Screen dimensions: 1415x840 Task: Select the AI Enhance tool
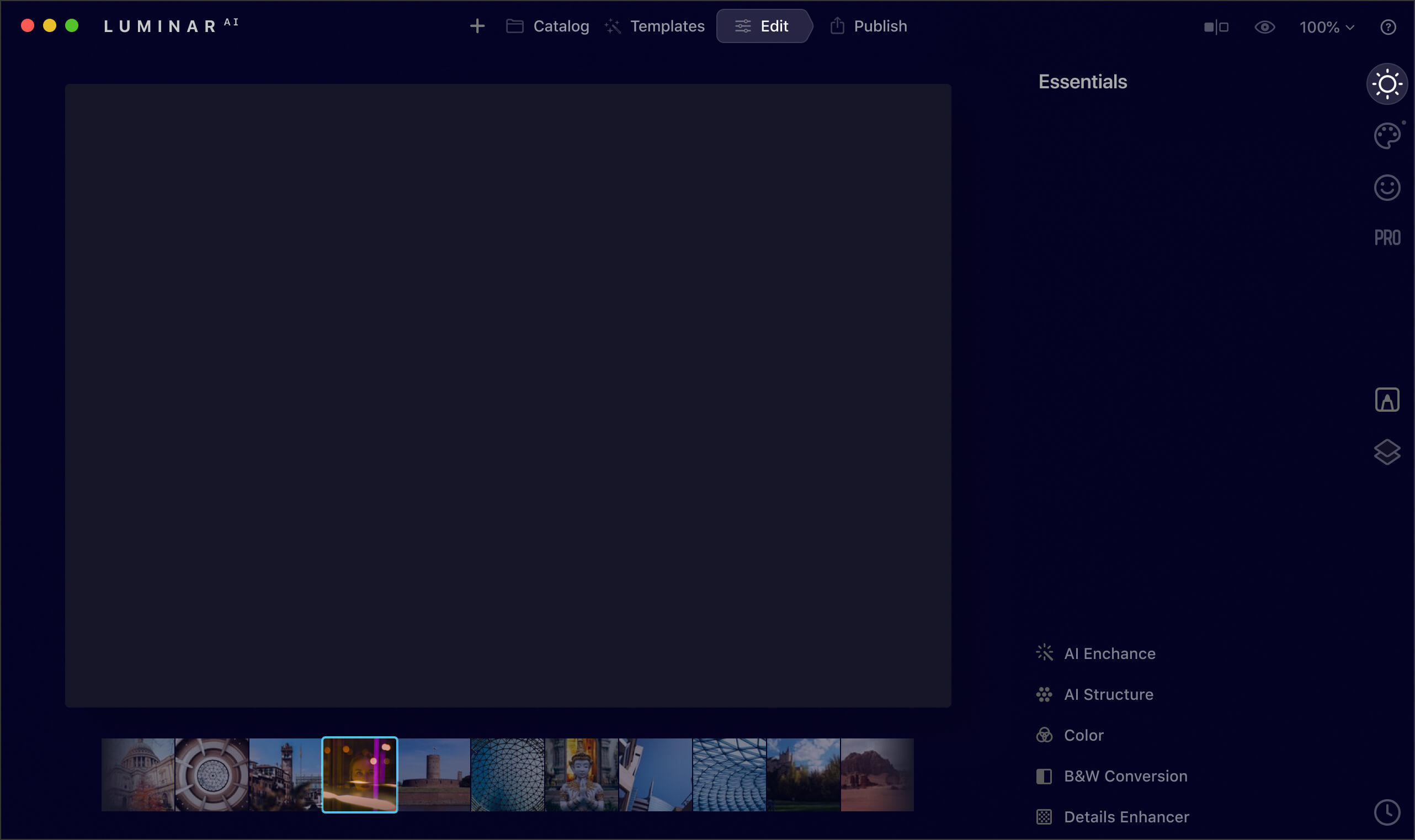[1109, 653]
